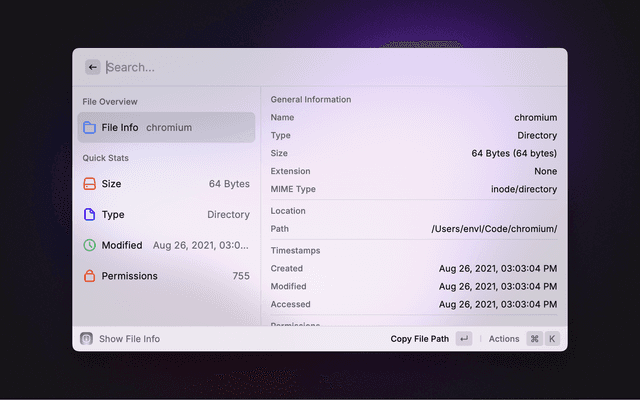Click the extension icon beside Show File Info
The width and height of the screenshot is (640, 400).
coord(87,339)
